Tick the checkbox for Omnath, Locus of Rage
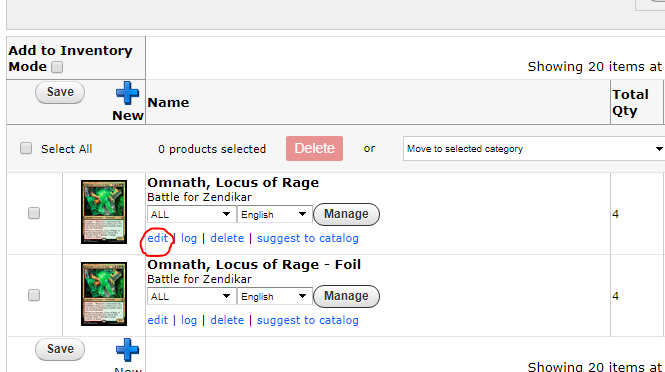Image resolution: width=665 pixels, height=372 pixels. coord(34,213)
